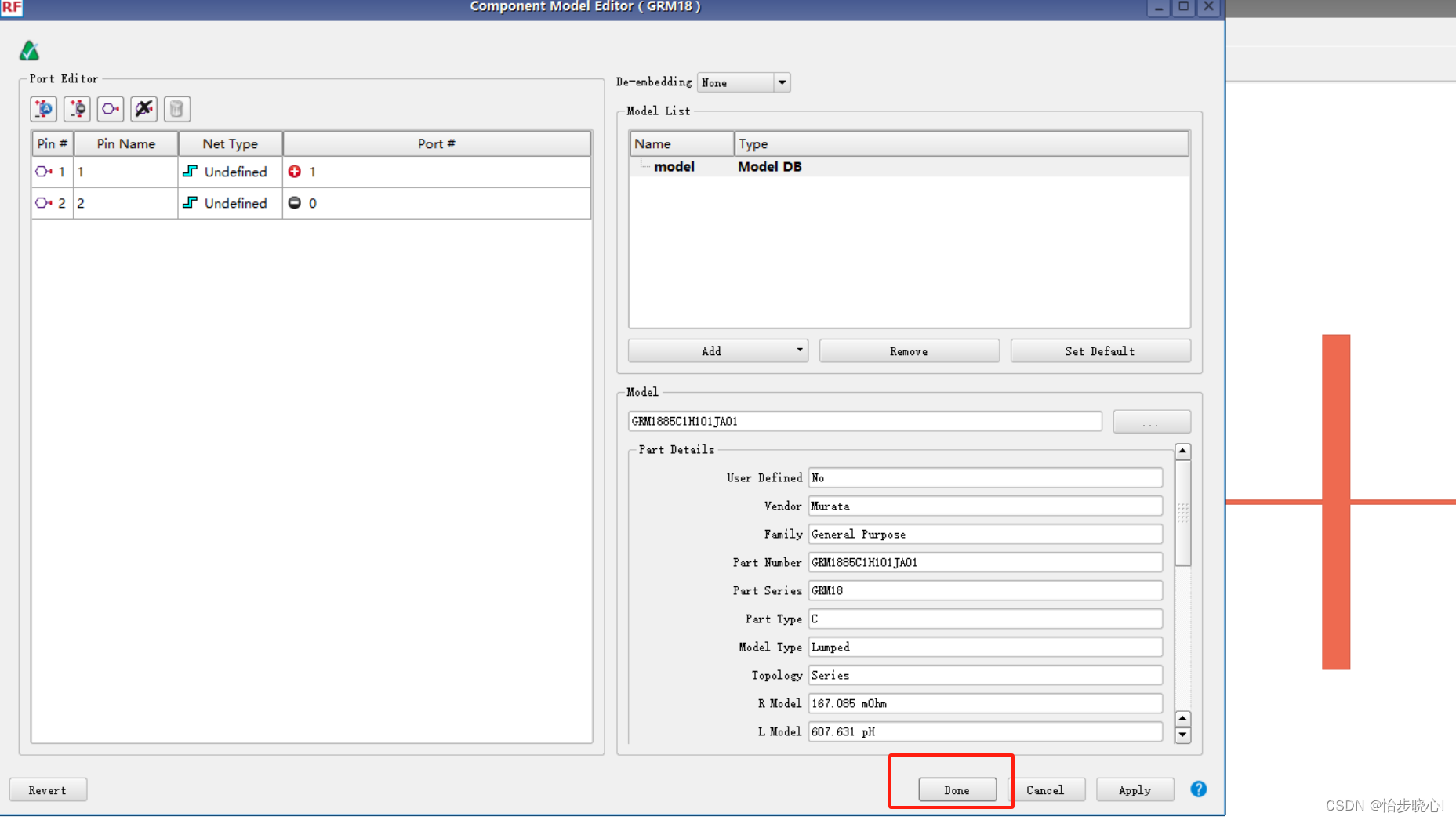
Task: Click the Name column header in Model List
Action: (681, 143)
